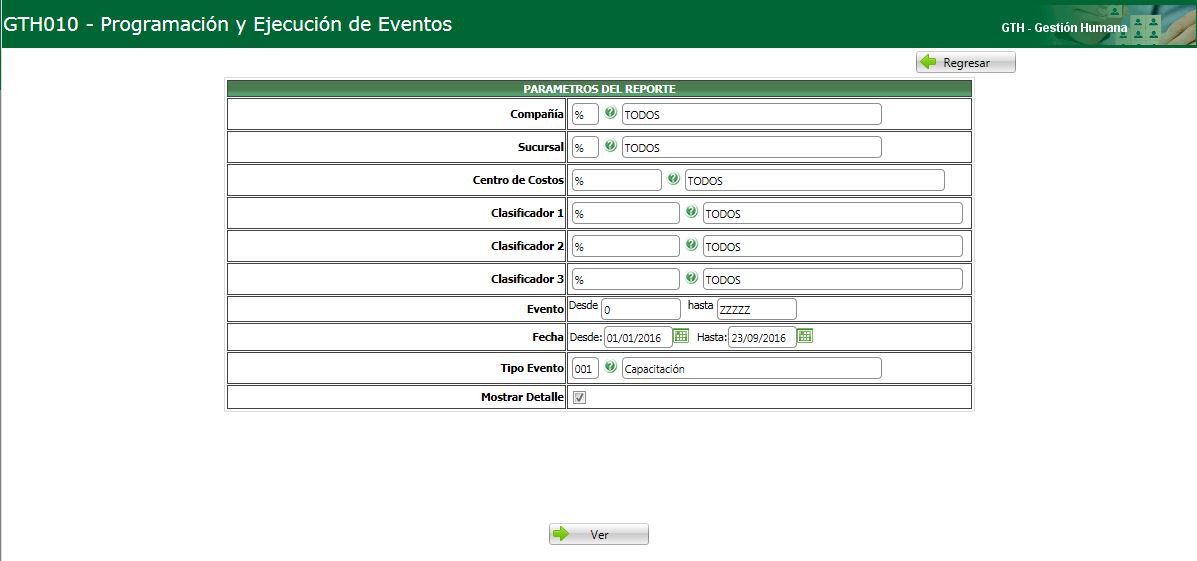
Task: Click the Mostrar Detalle label
Action: pos(522,397)
